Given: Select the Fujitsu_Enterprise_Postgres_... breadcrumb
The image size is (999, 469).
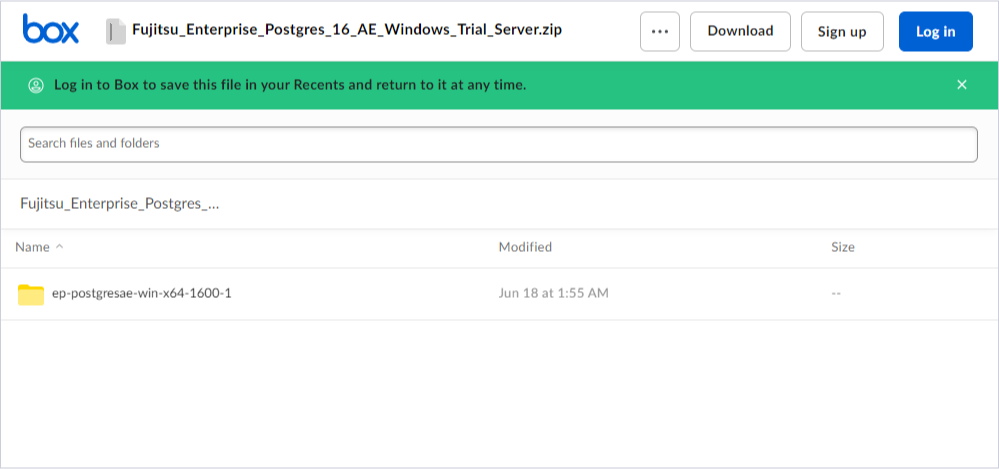Looking at the screenshot, I should coord(120,204).
